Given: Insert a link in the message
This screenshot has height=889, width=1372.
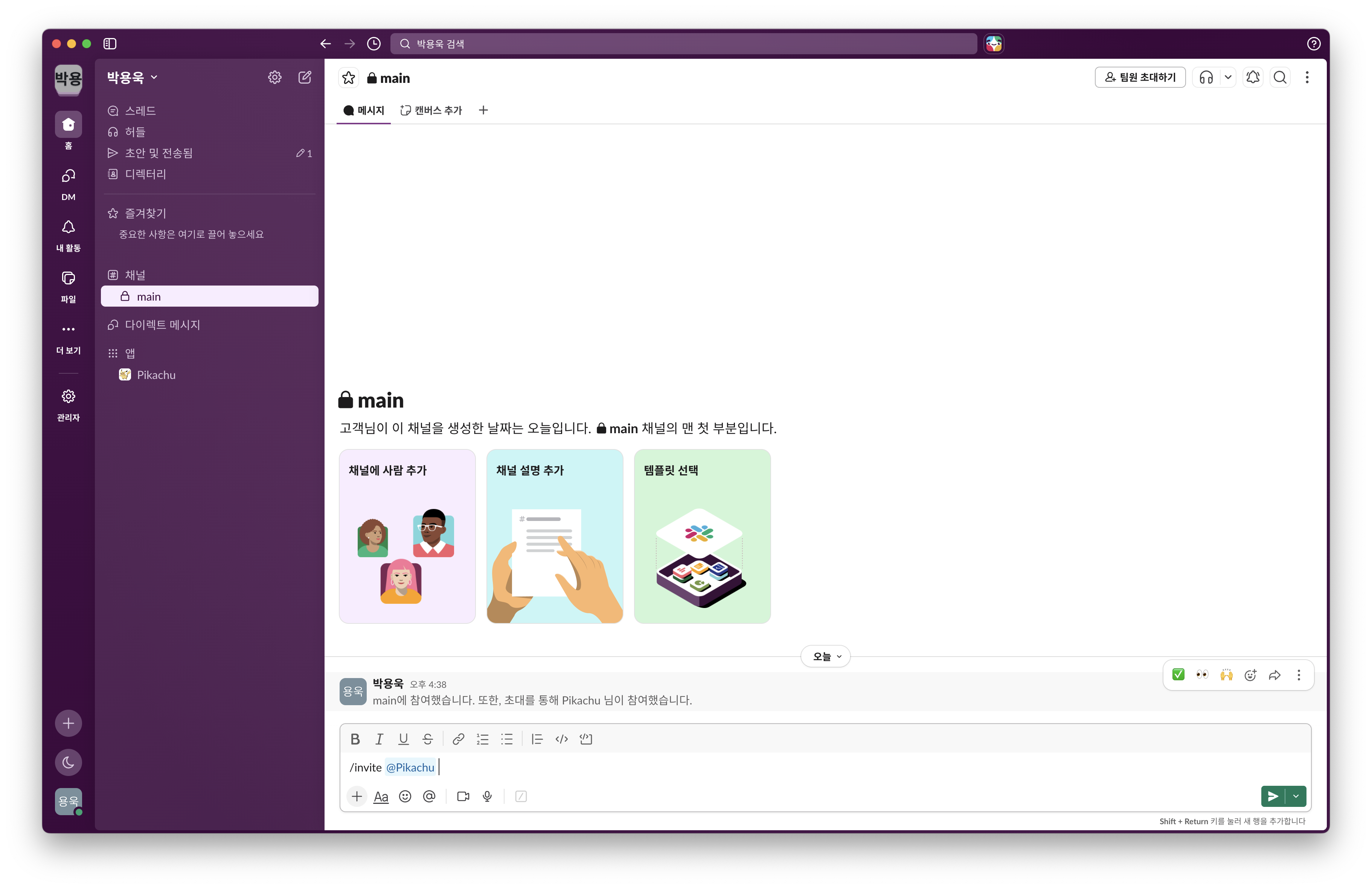Looking at the screenshot, I should (x=458, y=739).
